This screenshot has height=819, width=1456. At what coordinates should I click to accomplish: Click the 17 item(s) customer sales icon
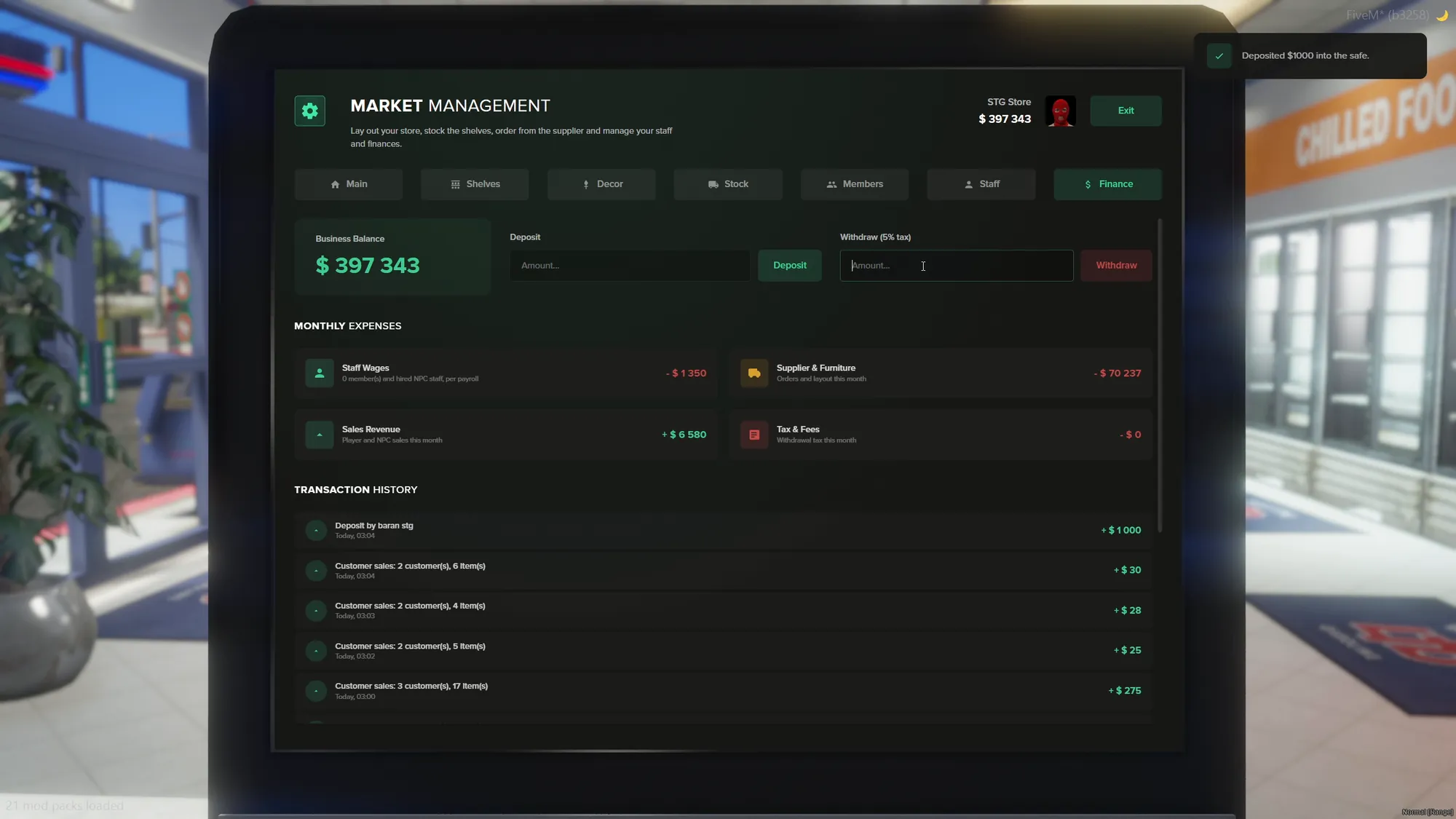tap(316, 691)
